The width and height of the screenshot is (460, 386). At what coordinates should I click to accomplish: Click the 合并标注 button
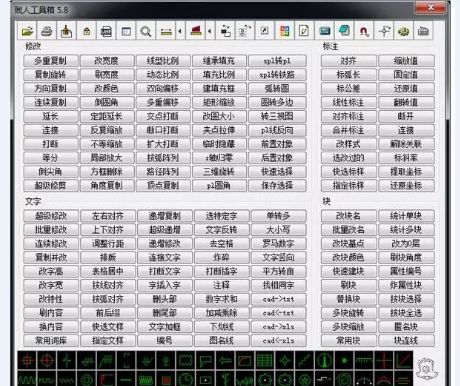(x=349, y=130)
